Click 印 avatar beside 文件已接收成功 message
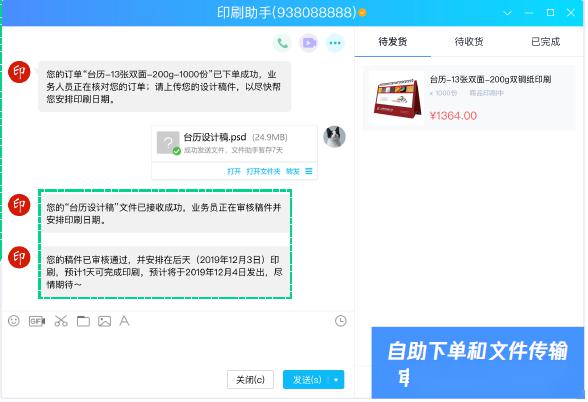 click(19, 205)
